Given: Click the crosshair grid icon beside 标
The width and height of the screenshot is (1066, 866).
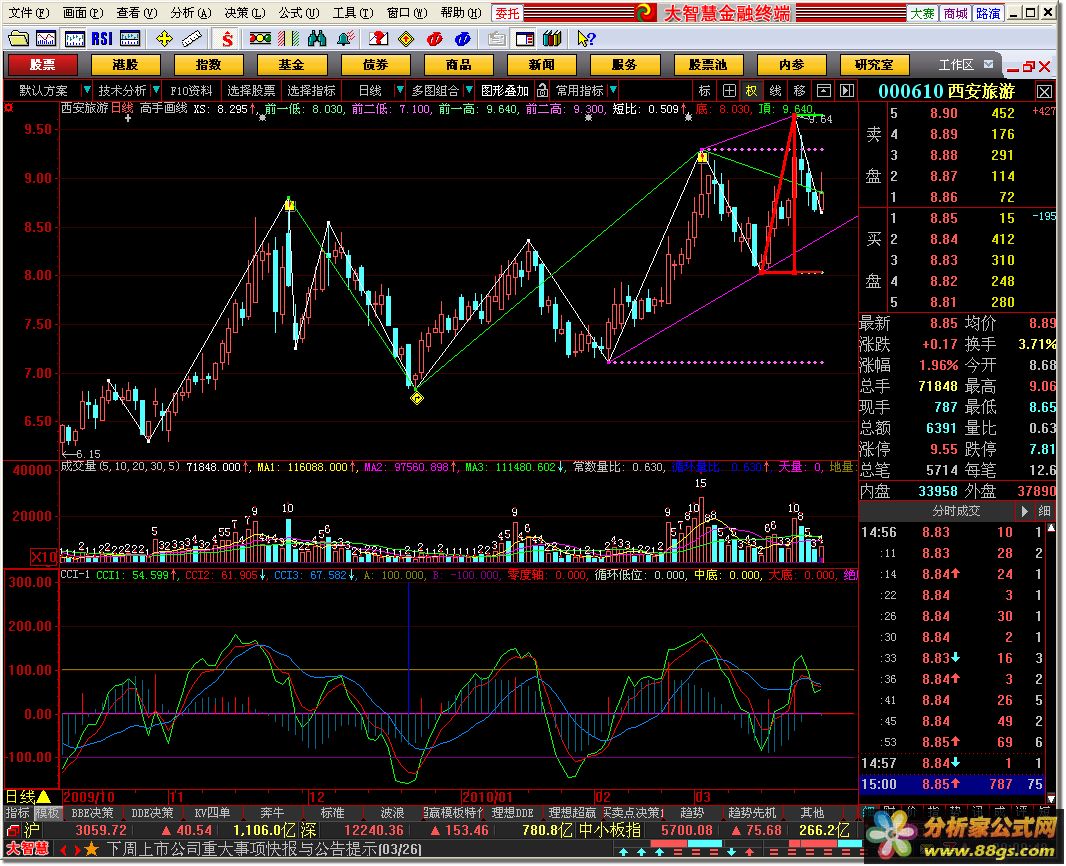Looking at the screenshot, I should pos(729,90).
